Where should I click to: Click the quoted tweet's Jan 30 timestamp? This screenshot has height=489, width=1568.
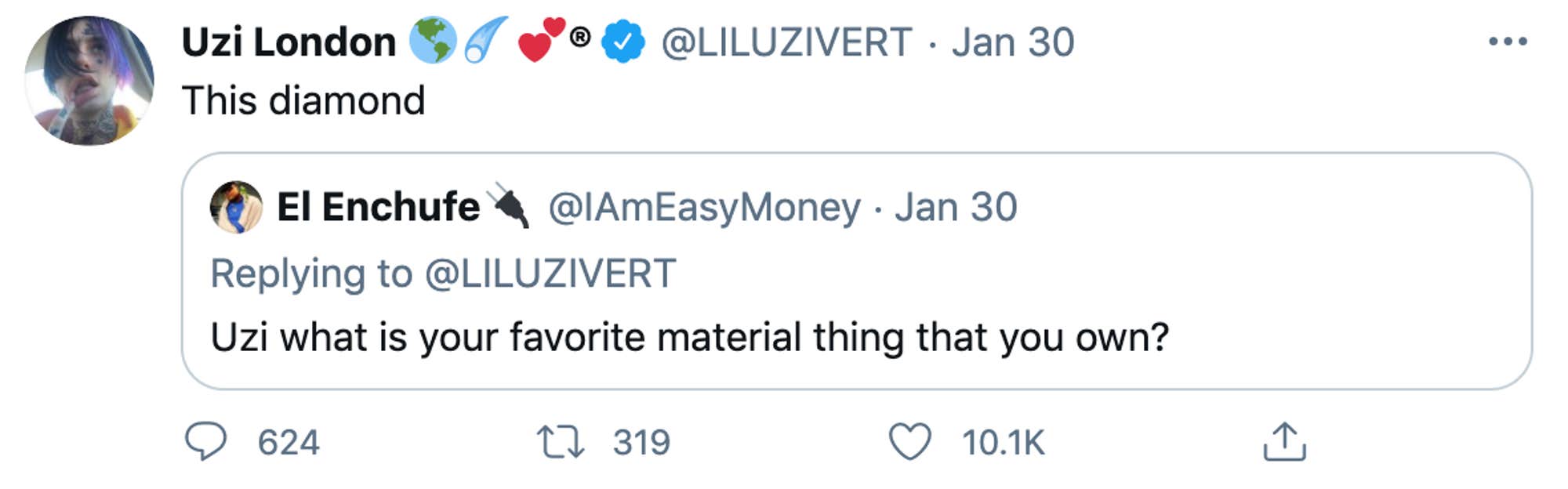pos(956,208)
